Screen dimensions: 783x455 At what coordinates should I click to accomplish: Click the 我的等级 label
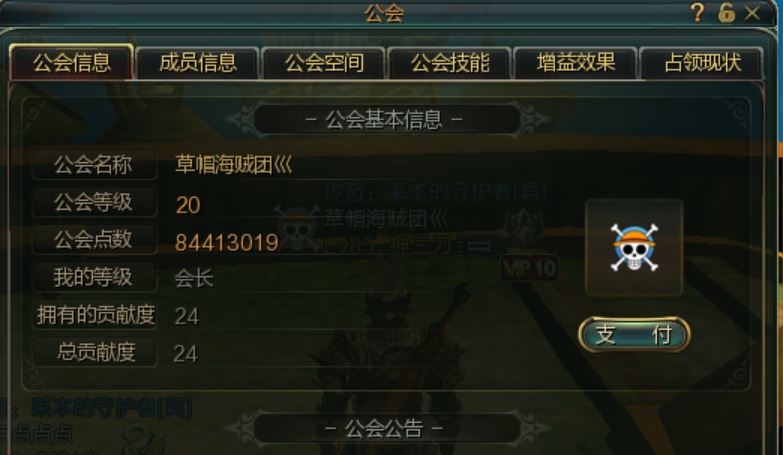tap(94, 277)
